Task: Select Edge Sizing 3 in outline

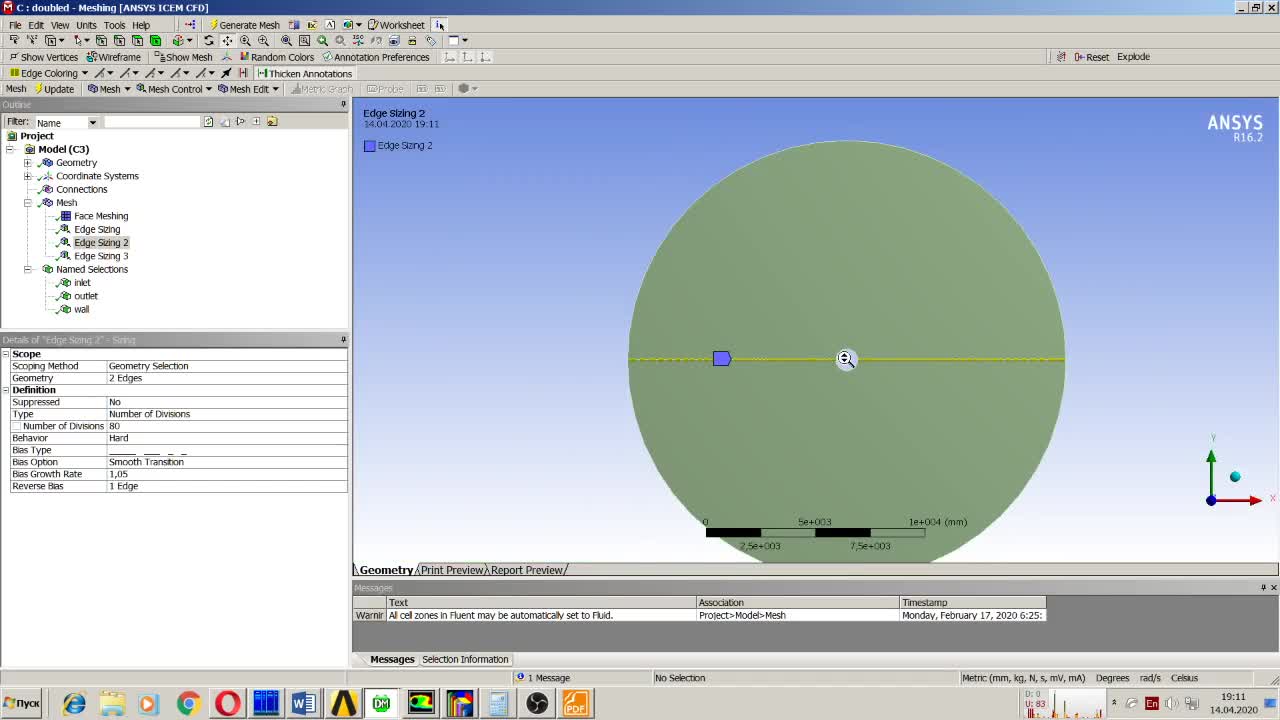Action: coord(101,256)
